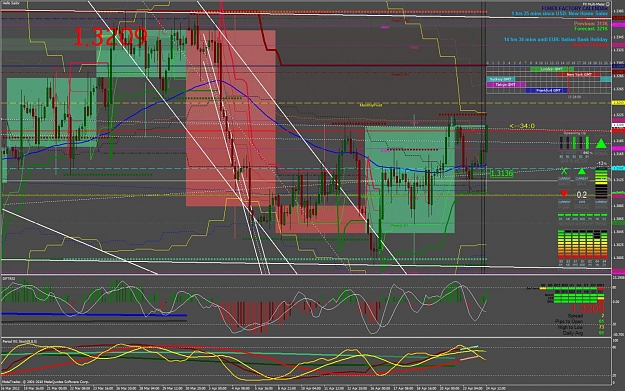Click the EUR Italian Bank Holiday news line
The image size is (625, 391).
(x=556, y=39)
